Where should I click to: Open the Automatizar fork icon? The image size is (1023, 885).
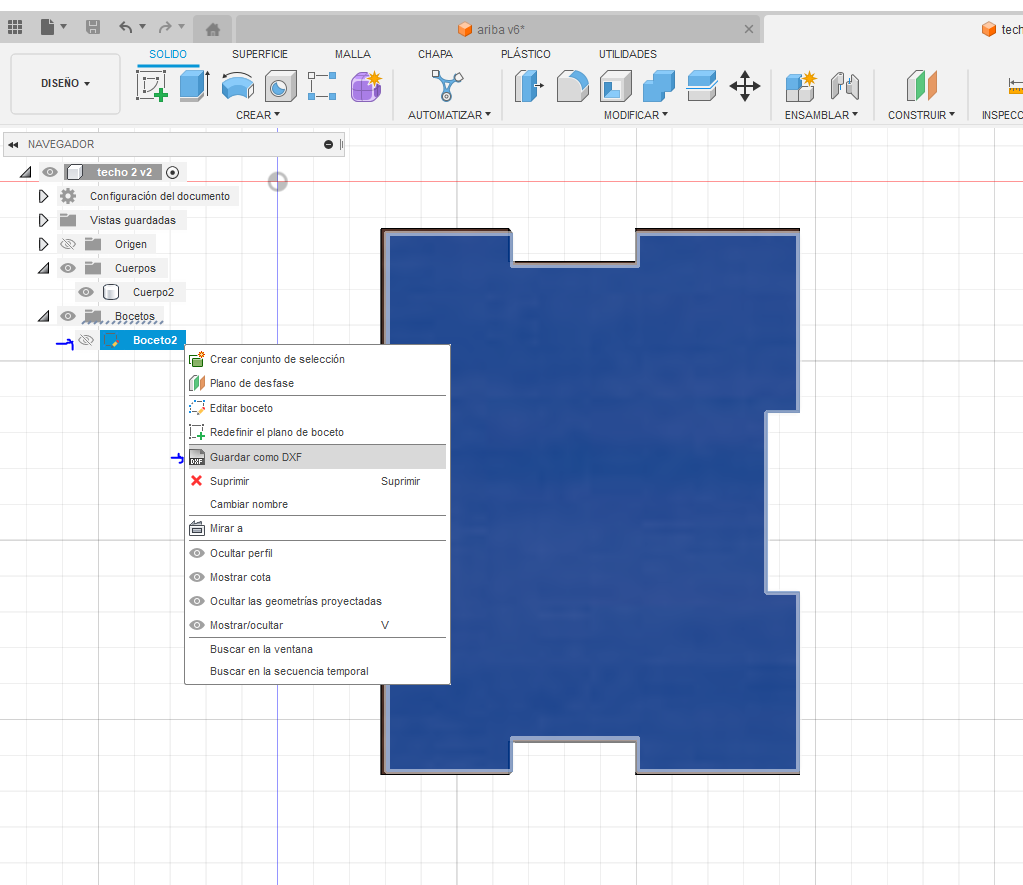tap(447, 86)
